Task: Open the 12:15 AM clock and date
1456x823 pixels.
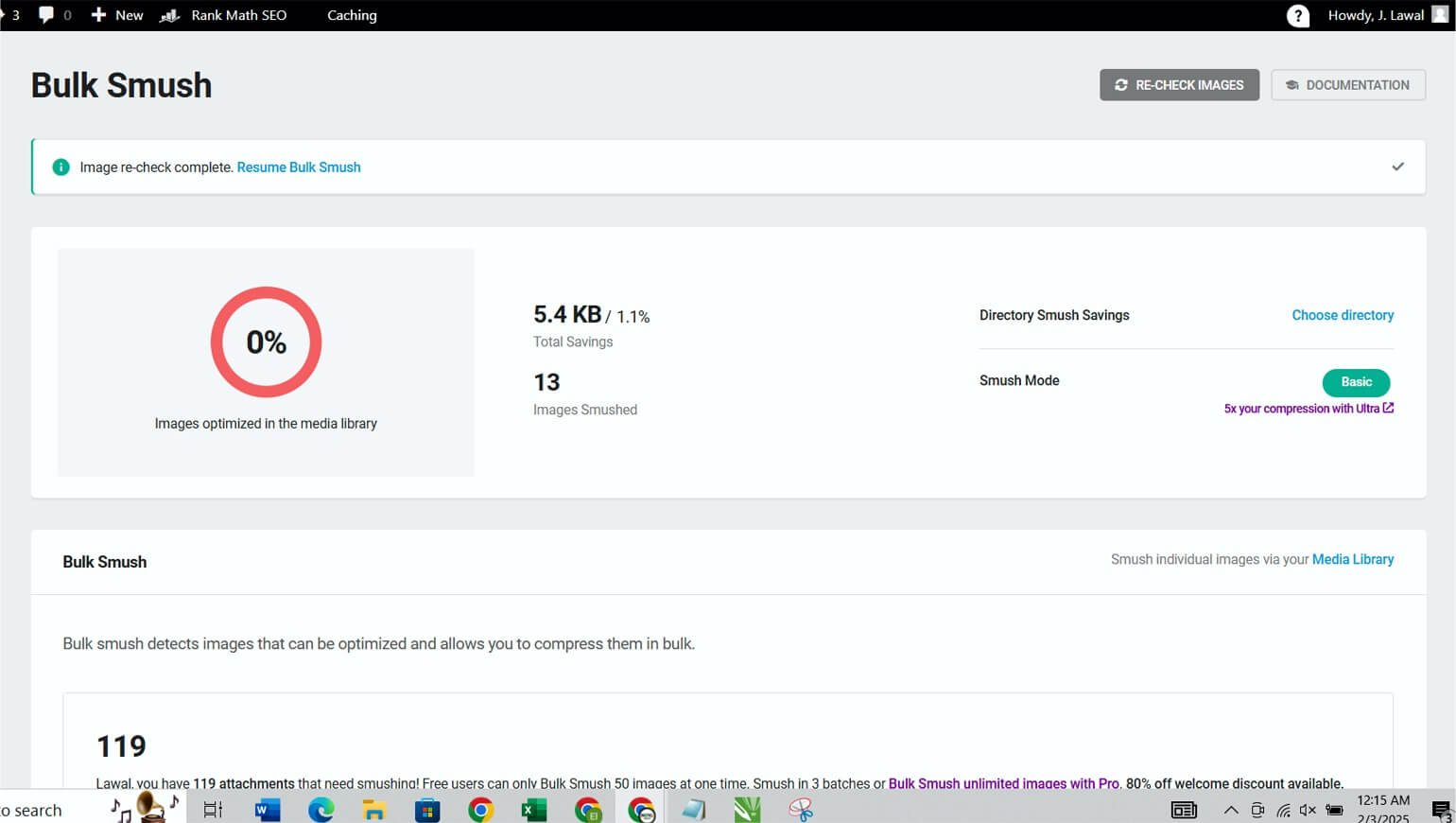Action: (1383, 810)
